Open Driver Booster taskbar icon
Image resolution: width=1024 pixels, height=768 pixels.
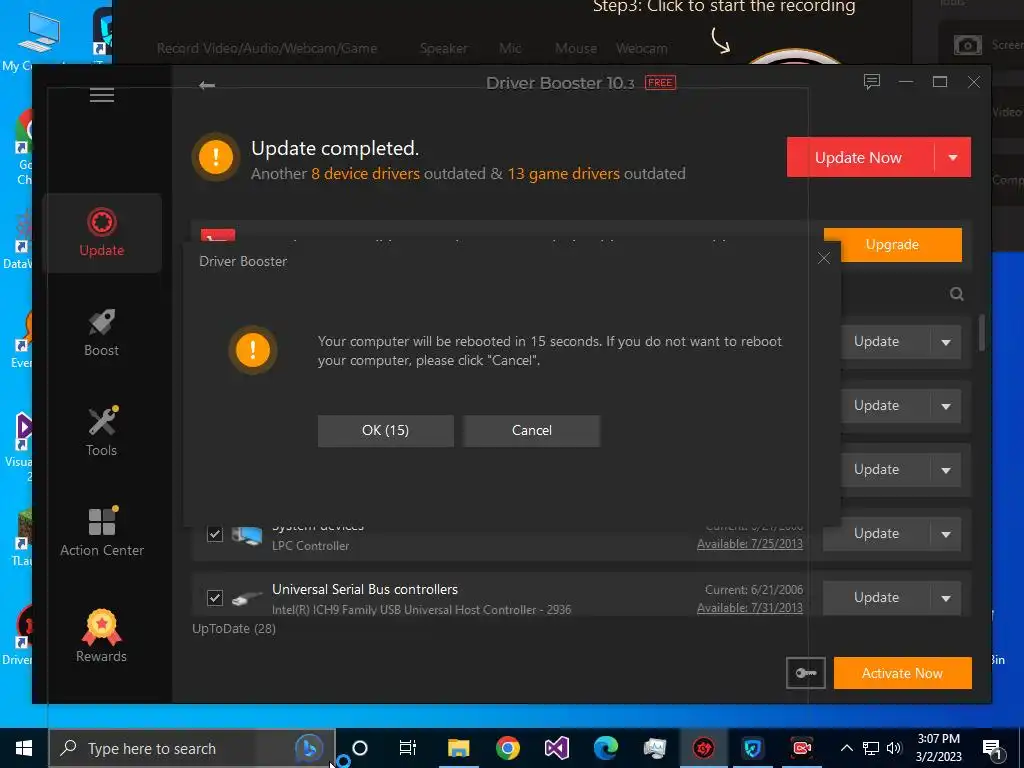tap(703, 748)
